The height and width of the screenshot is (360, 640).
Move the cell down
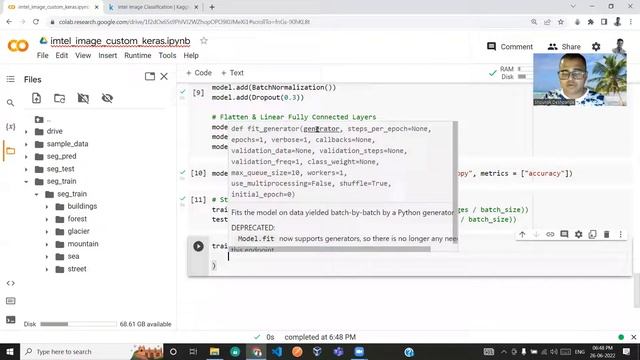coord(536,234)
